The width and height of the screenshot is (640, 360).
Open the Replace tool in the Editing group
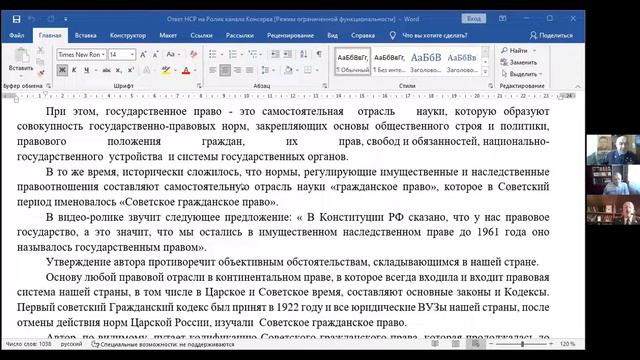pos(519,62)
